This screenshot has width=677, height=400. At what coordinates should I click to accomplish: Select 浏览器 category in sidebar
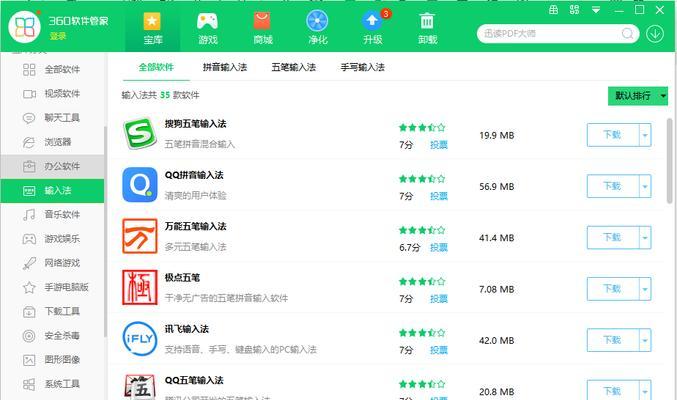point(52,142)
